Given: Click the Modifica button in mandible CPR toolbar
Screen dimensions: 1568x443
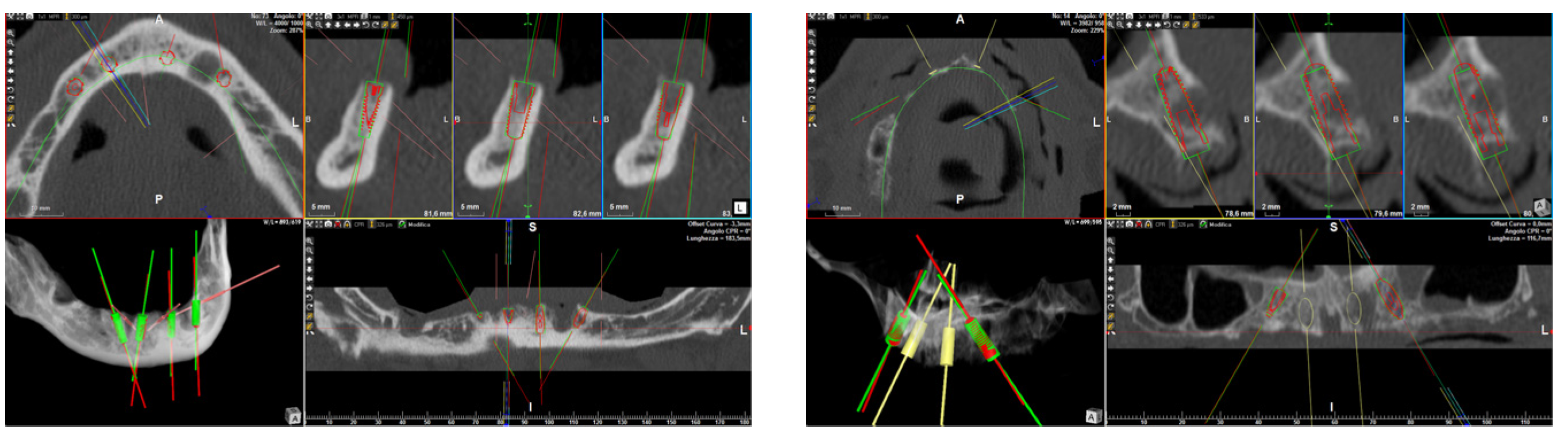Looking at the screenshot, I should 419,225.
